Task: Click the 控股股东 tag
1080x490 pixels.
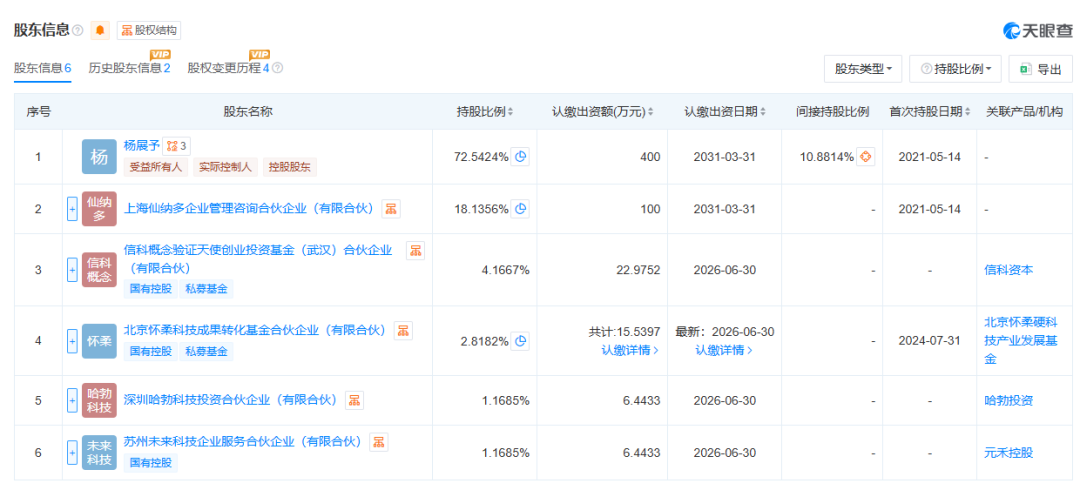Action: click(x=289, y=166)
